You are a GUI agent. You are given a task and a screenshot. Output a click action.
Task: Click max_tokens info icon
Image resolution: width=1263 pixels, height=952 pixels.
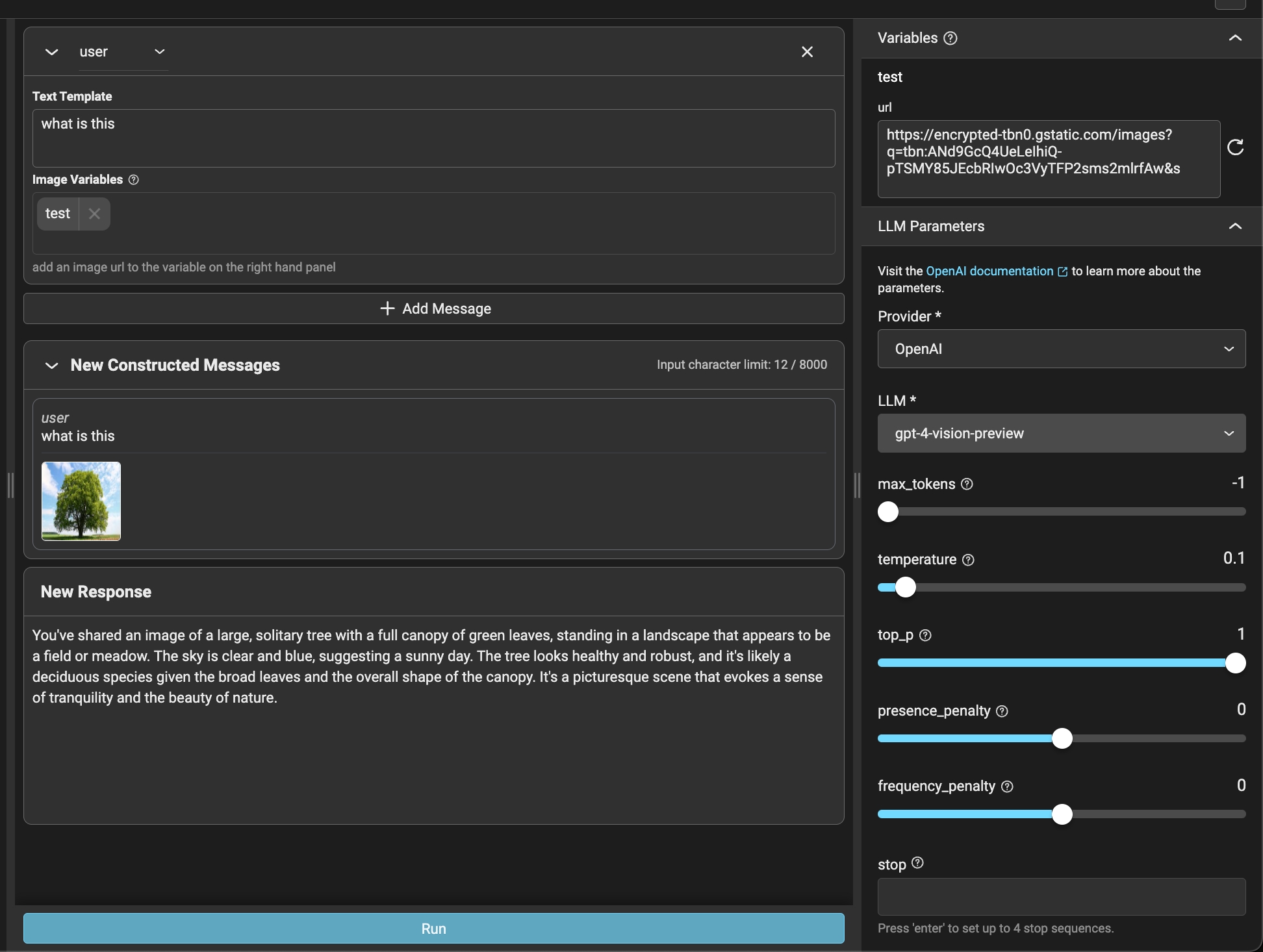tap(967, 484)
